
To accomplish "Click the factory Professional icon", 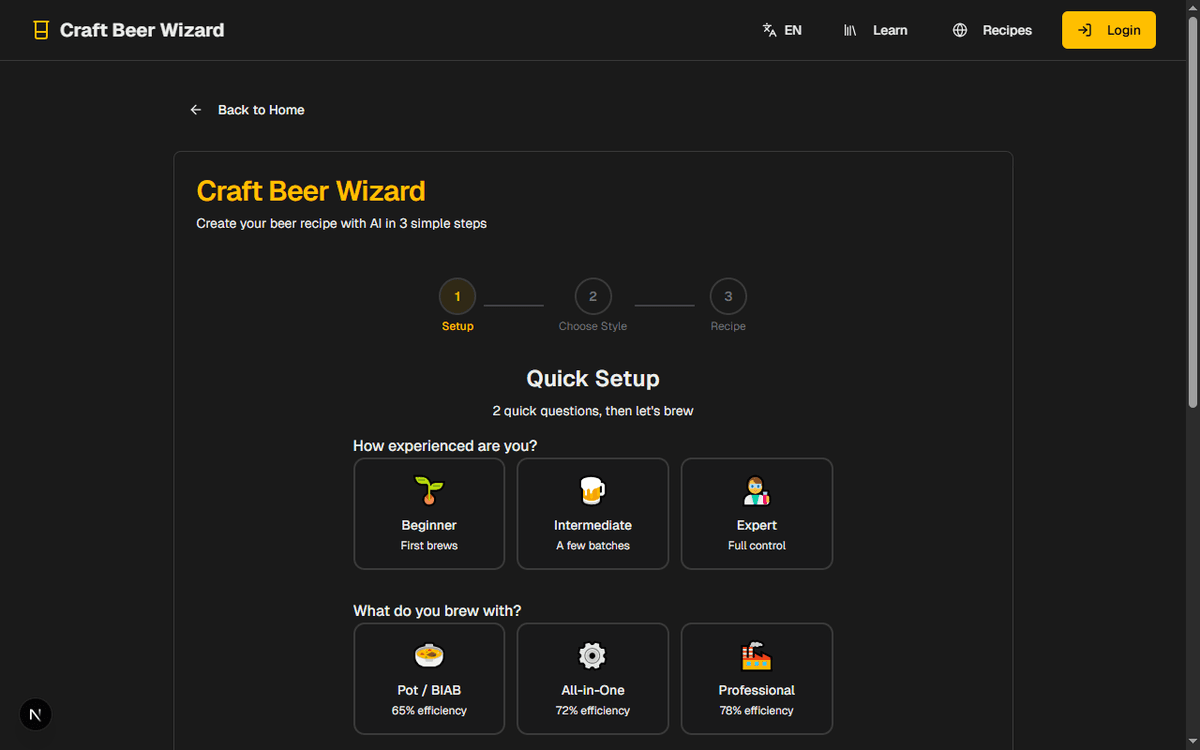I will (757, 656).
